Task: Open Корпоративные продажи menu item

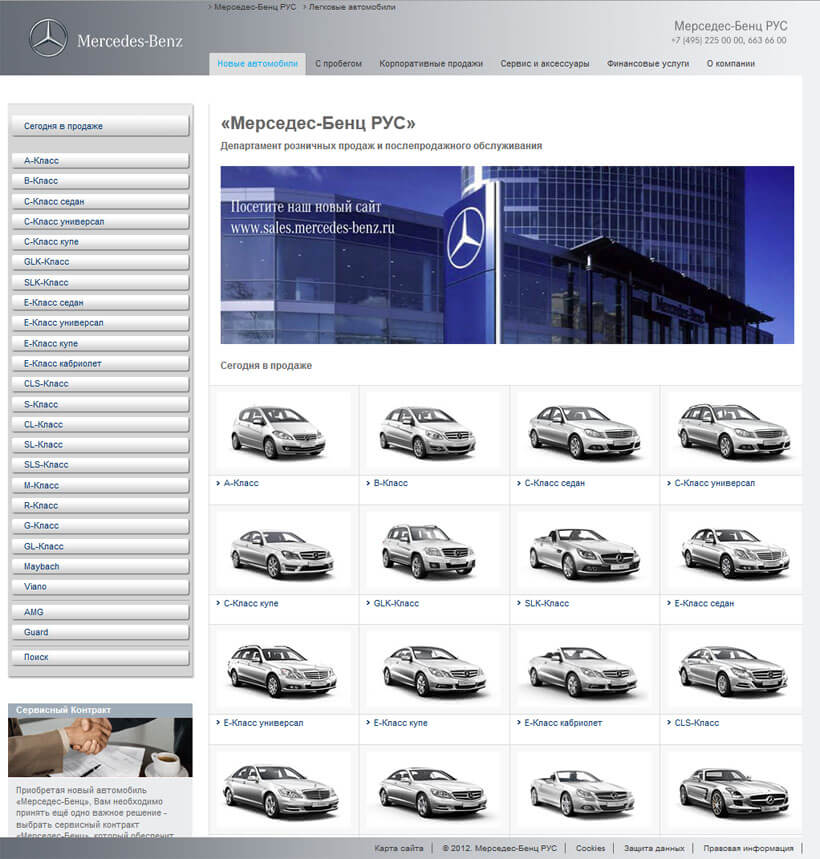Action: (x=431, y=64)
